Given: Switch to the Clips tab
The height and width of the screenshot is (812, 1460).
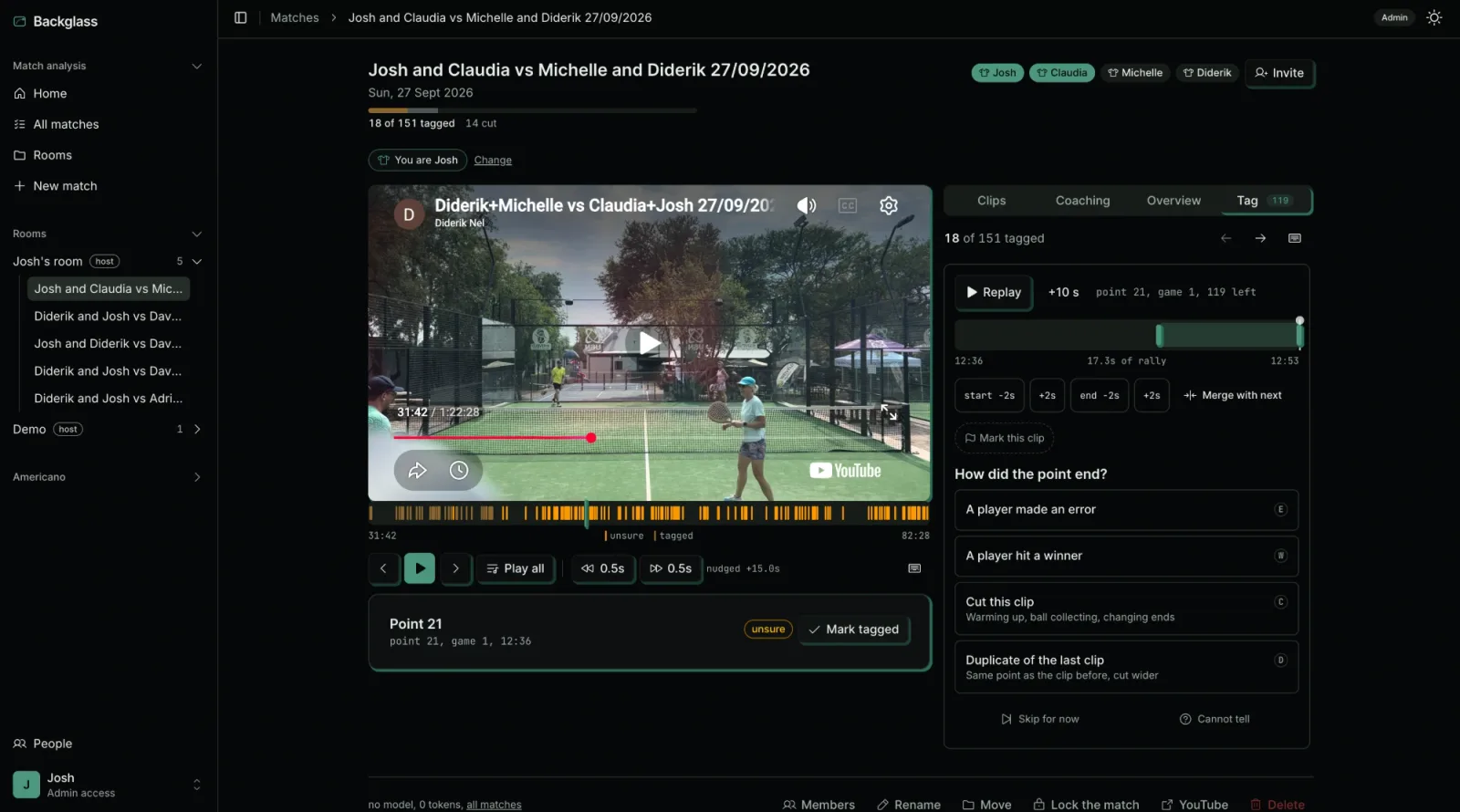Looking at the screenshot, I should [x=991, y=201].
